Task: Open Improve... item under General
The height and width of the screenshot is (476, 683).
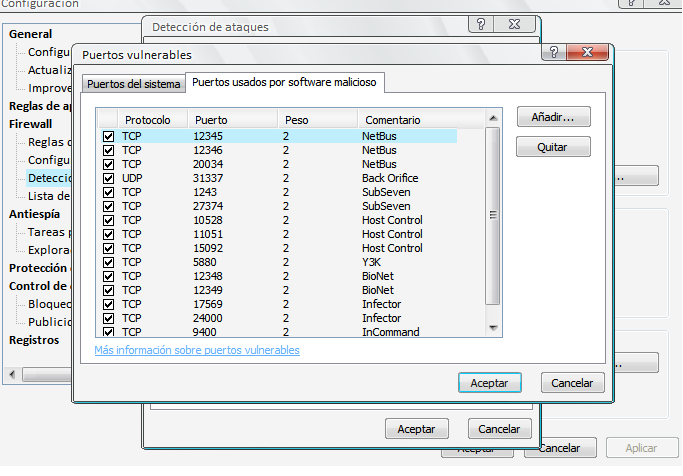Action: [x=49, y=88]
